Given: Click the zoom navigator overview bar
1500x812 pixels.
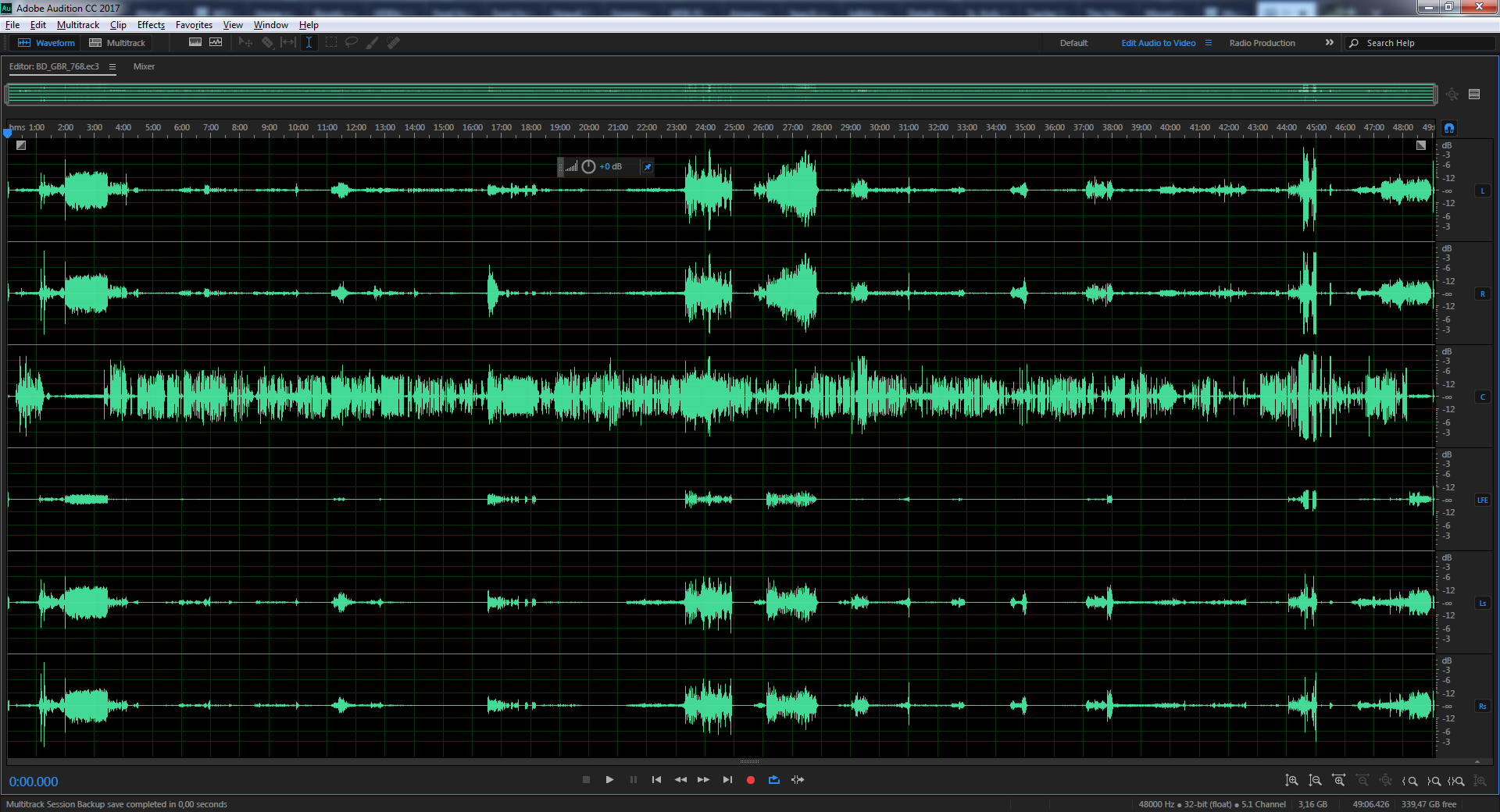Looking at the screenshot, I should [x=721, y=94].
